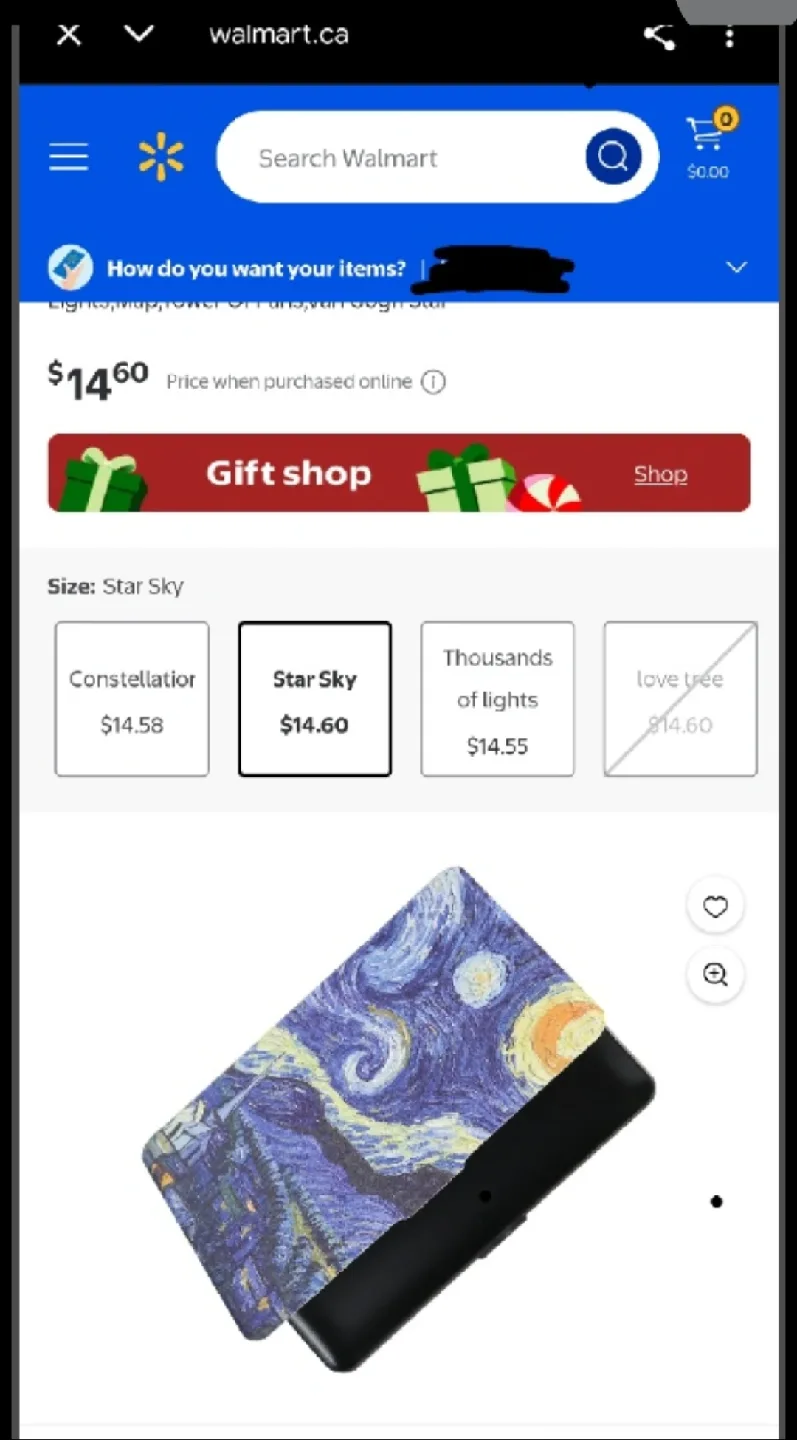Click the Shop link on Gift shop banner
The image size is (797, 1440).
(660, 474)
